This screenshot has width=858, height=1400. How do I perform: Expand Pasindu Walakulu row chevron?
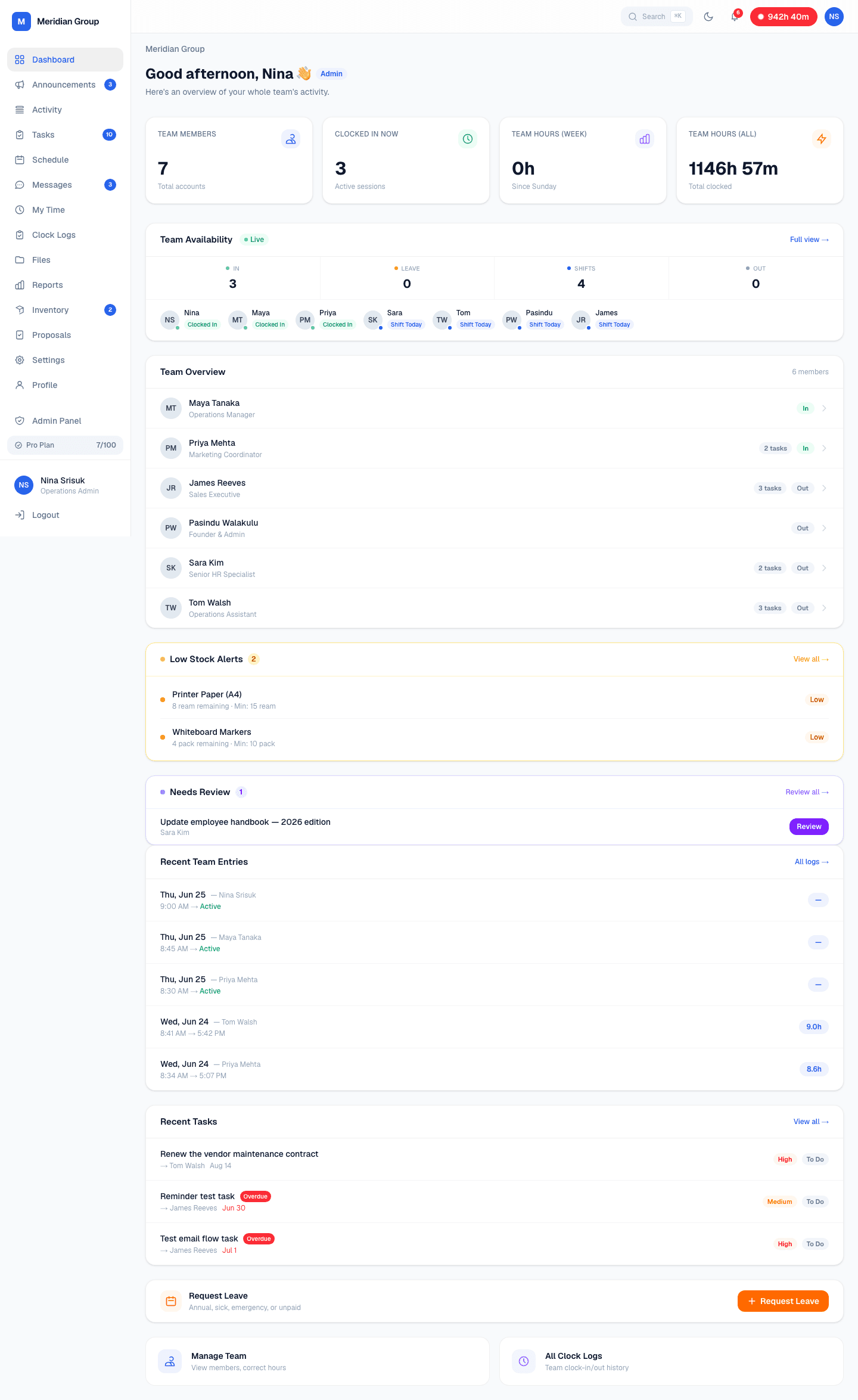click(824, 528)
